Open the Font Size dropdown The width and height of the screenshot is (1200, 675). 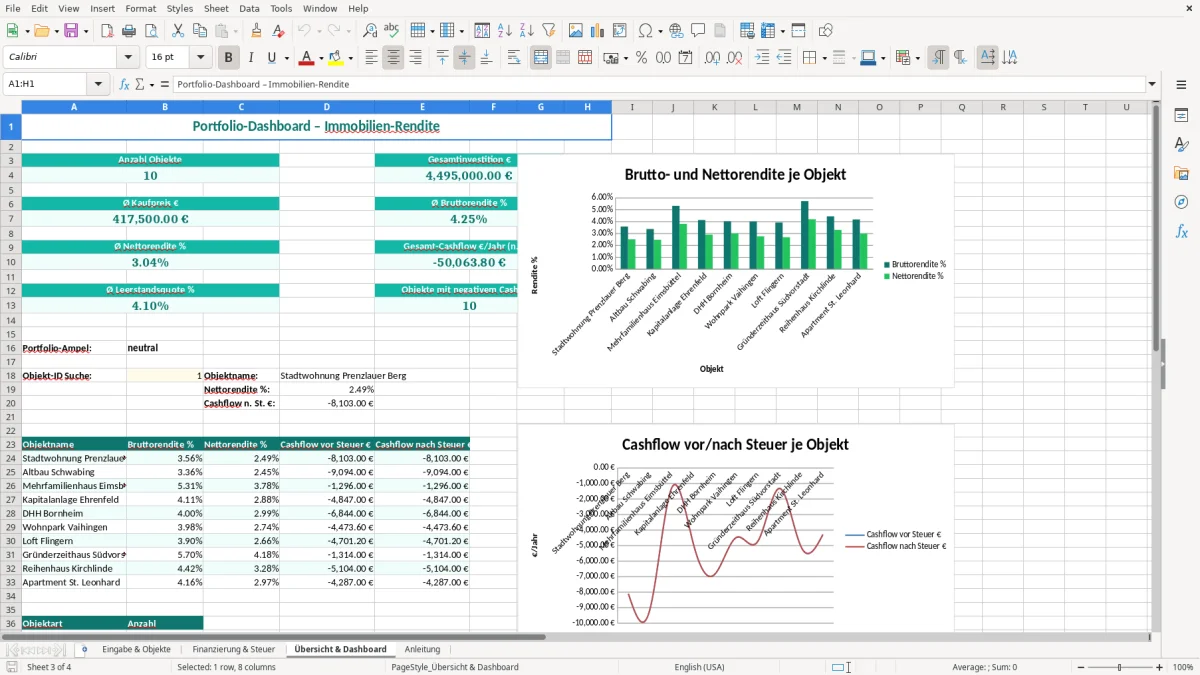(201, 58)
